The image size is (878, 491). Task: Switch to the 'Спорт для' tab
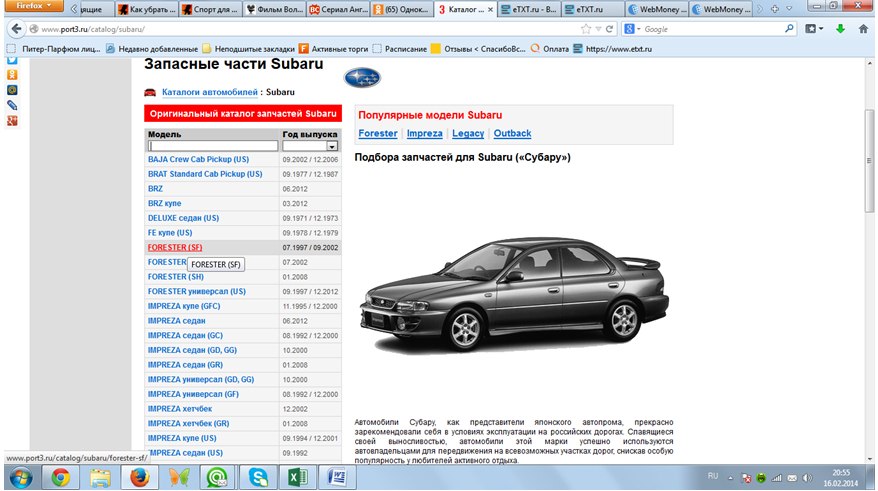(x=211, y=9)
